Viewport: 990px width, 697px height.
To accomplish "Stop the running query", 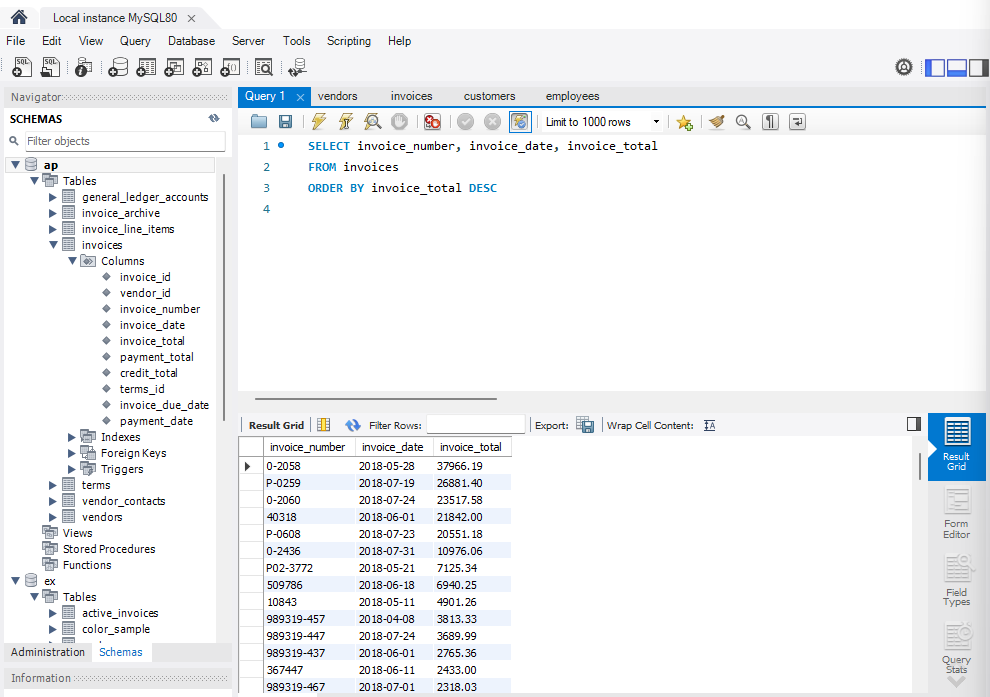I will coord(400,121).
